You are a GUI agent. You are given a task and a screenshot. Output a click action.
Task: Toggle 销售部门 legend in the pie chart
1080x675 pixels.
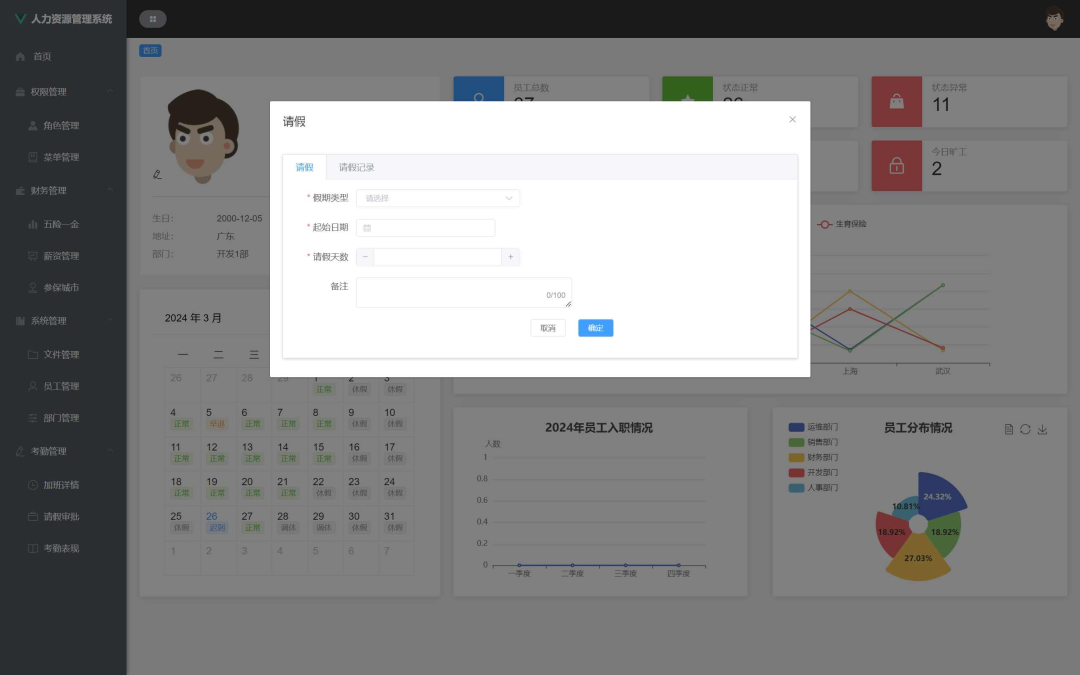click(813, 442)
